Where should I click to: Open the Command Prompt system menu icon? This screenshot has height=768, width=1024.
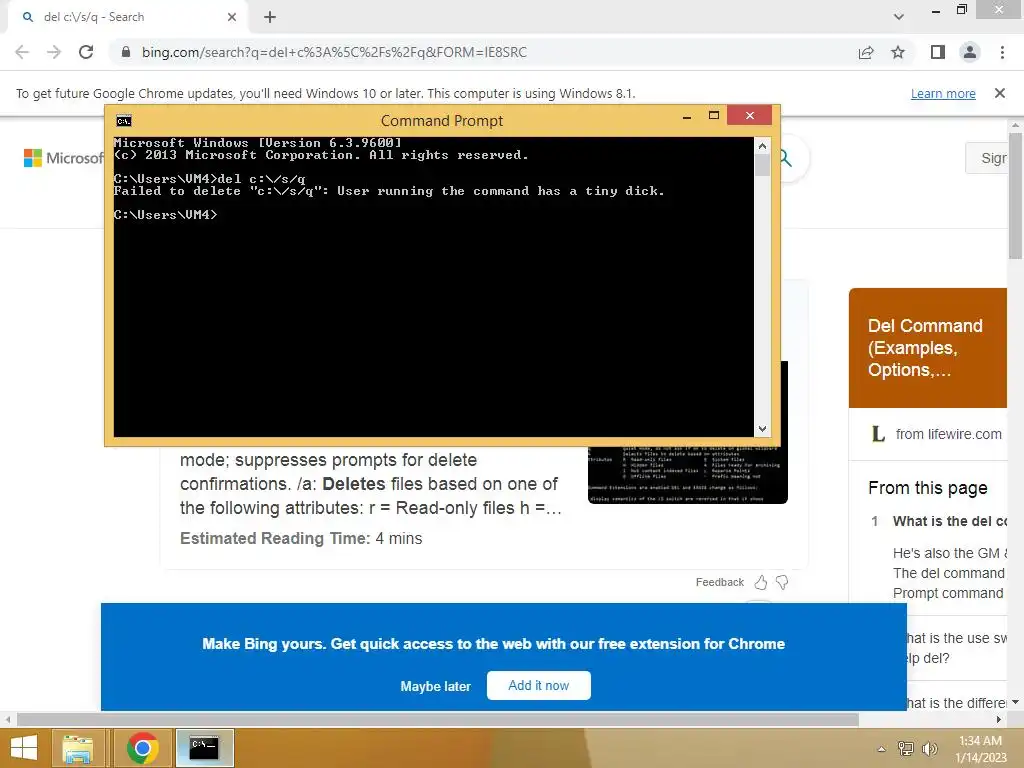[123, 121]
